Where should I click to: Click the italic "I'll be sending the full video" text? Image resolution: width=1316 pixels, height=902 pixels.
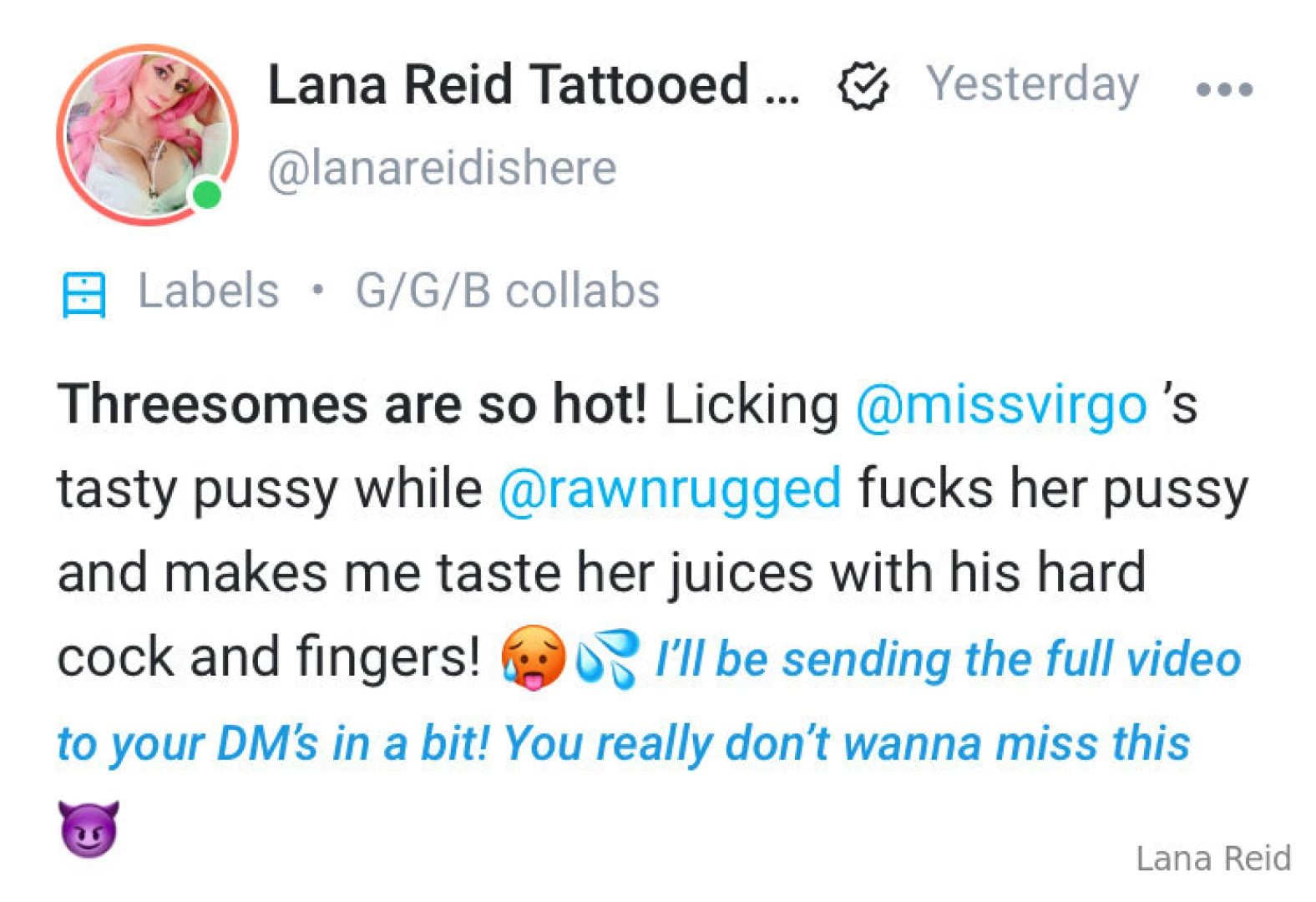[948, 659]
